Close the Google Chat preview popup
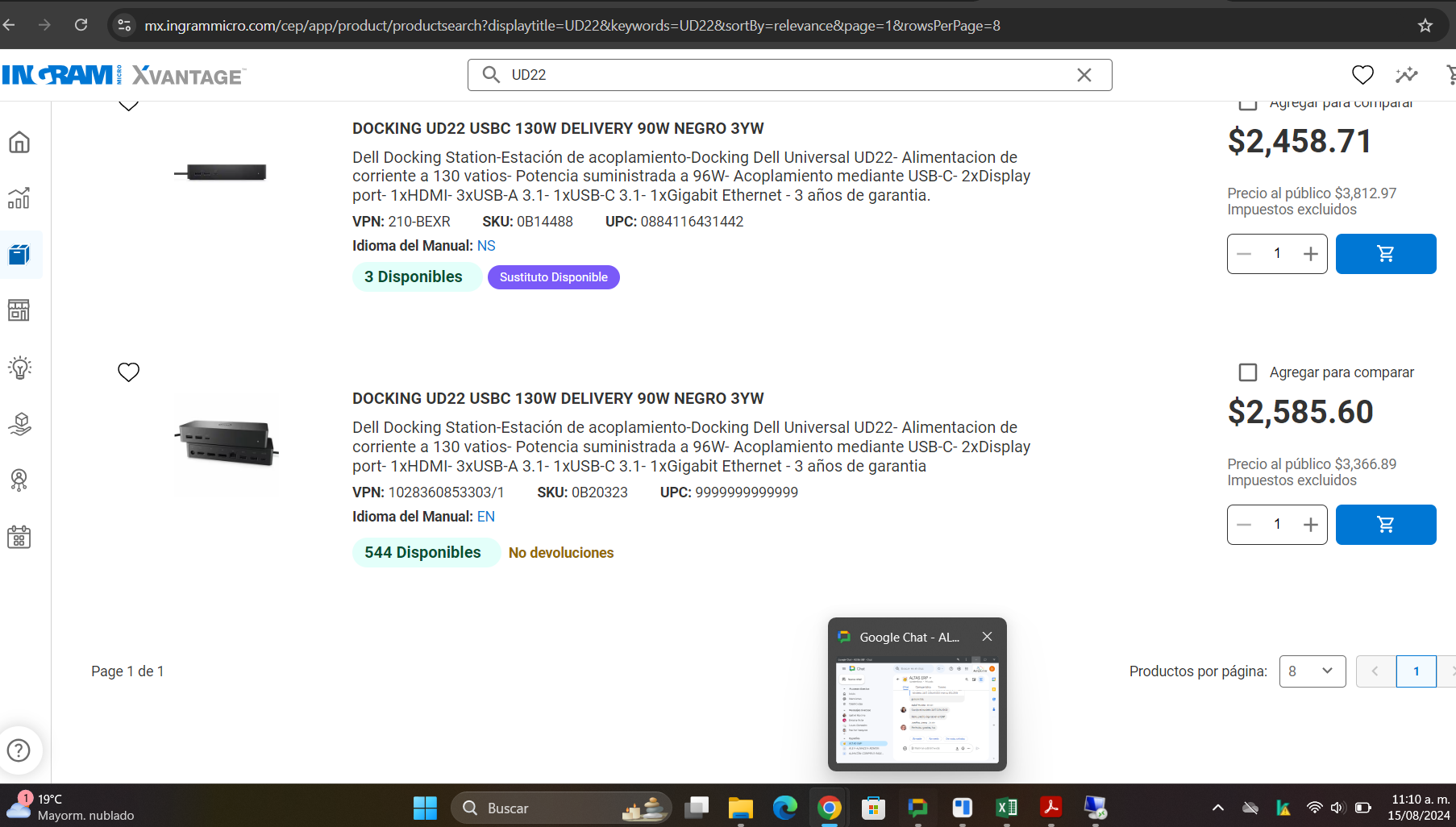The height and width of the screenshot is (827, 1456). coord(987,637)
